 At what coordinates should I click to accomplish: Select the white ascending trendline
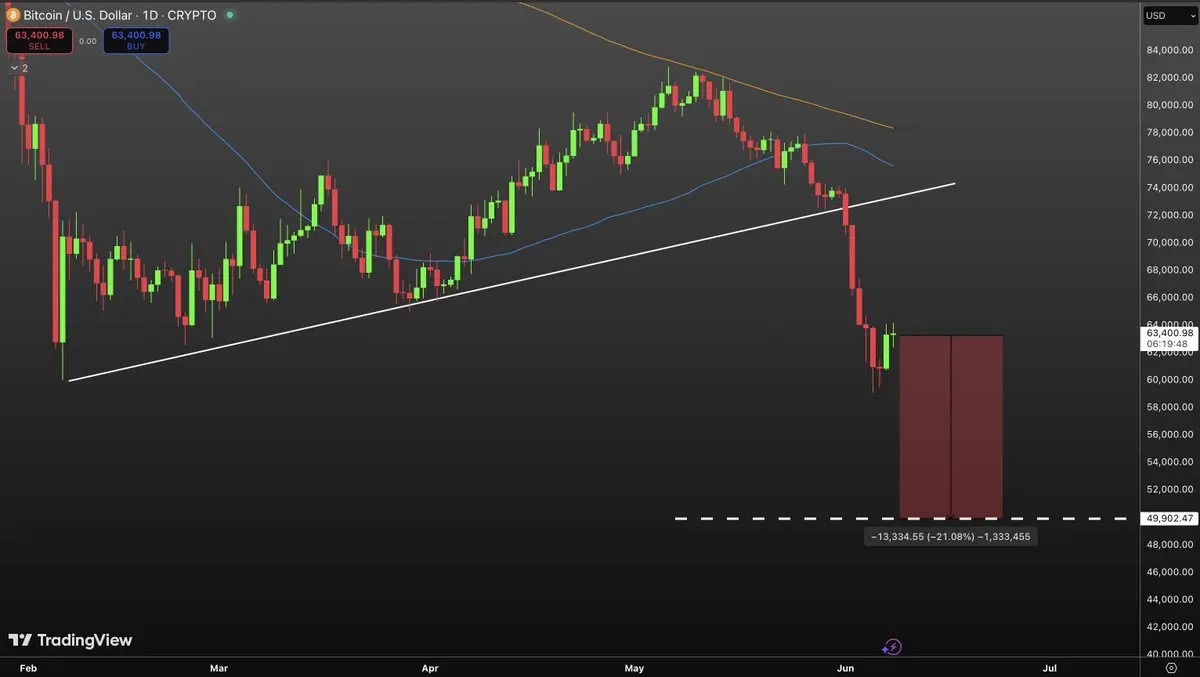tap(510, 282)
